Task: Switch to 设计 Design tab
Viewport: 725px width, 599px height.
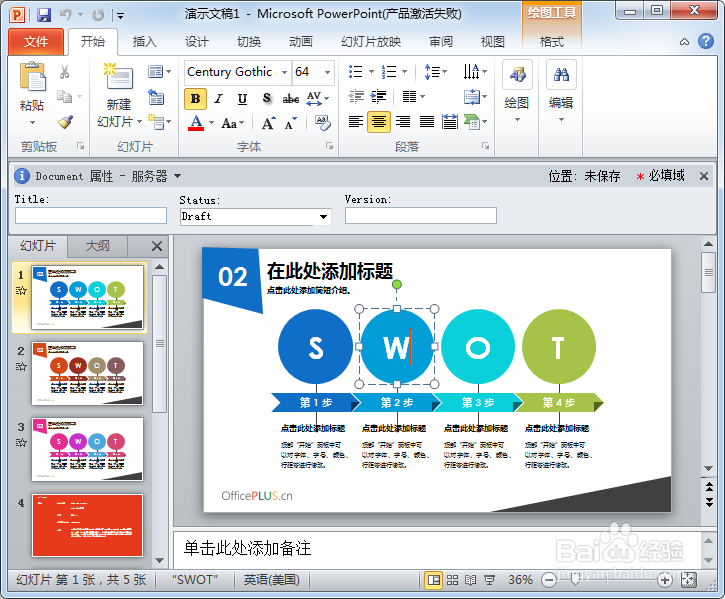Action: [197, 42]
